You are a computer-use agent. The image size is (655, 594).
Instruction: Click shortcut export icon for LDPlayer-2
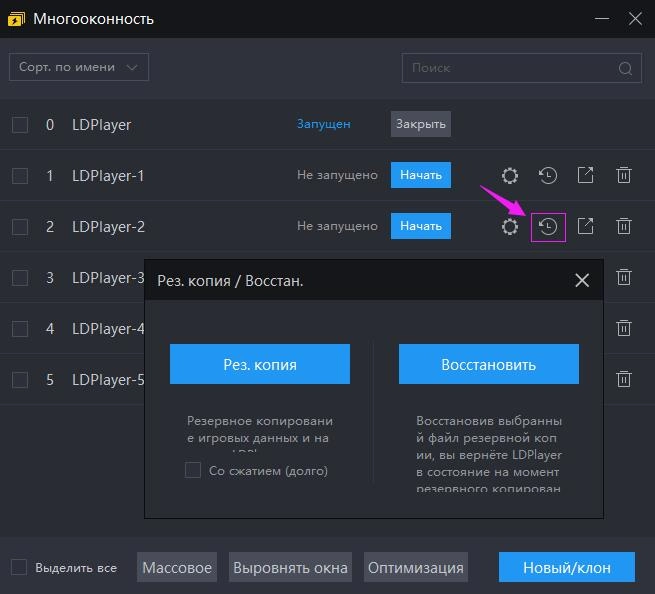click(x=586, y=227)
